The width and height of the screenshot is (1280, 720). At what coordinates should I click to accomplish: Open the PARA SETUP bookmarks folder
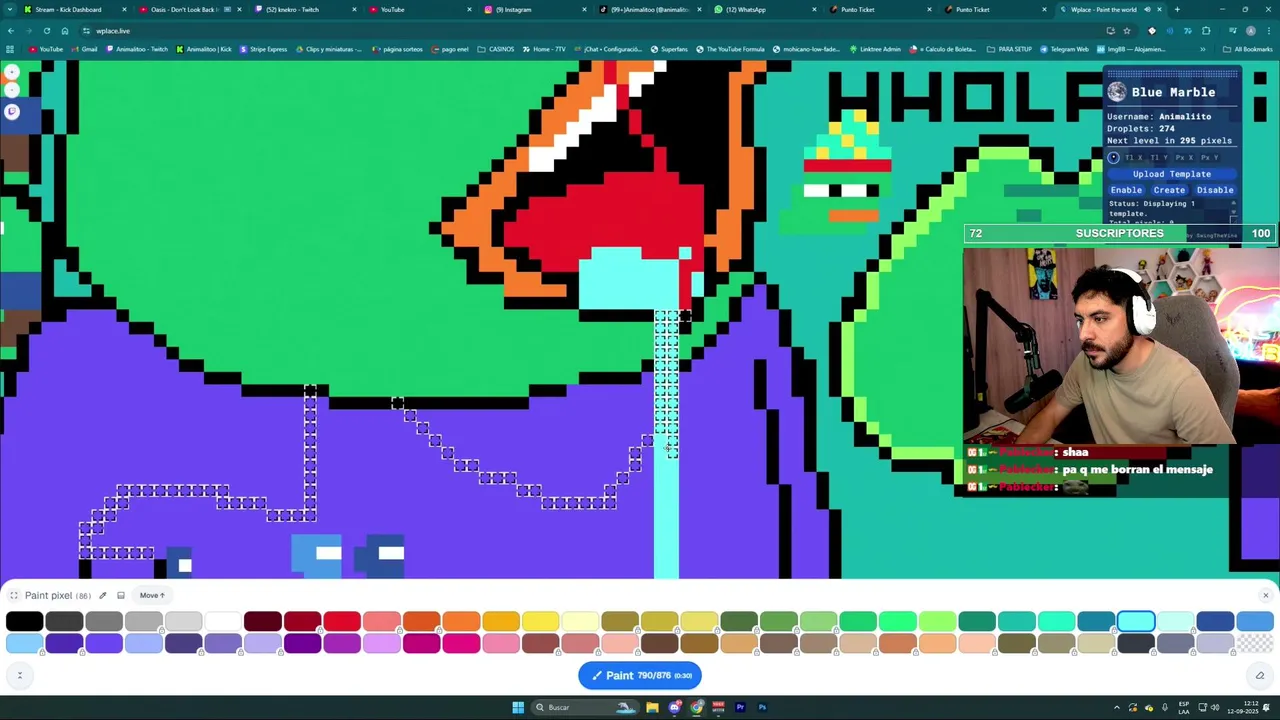(1009, 49)
